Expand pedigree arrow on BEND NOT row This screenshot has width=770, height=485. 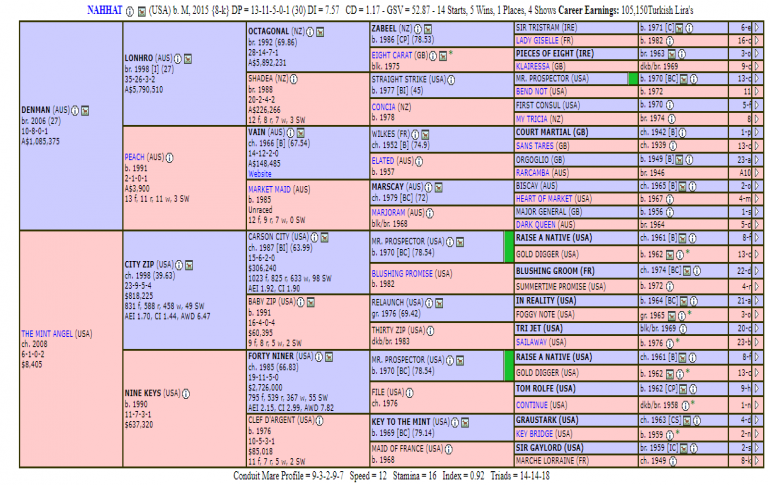(757, 92)
